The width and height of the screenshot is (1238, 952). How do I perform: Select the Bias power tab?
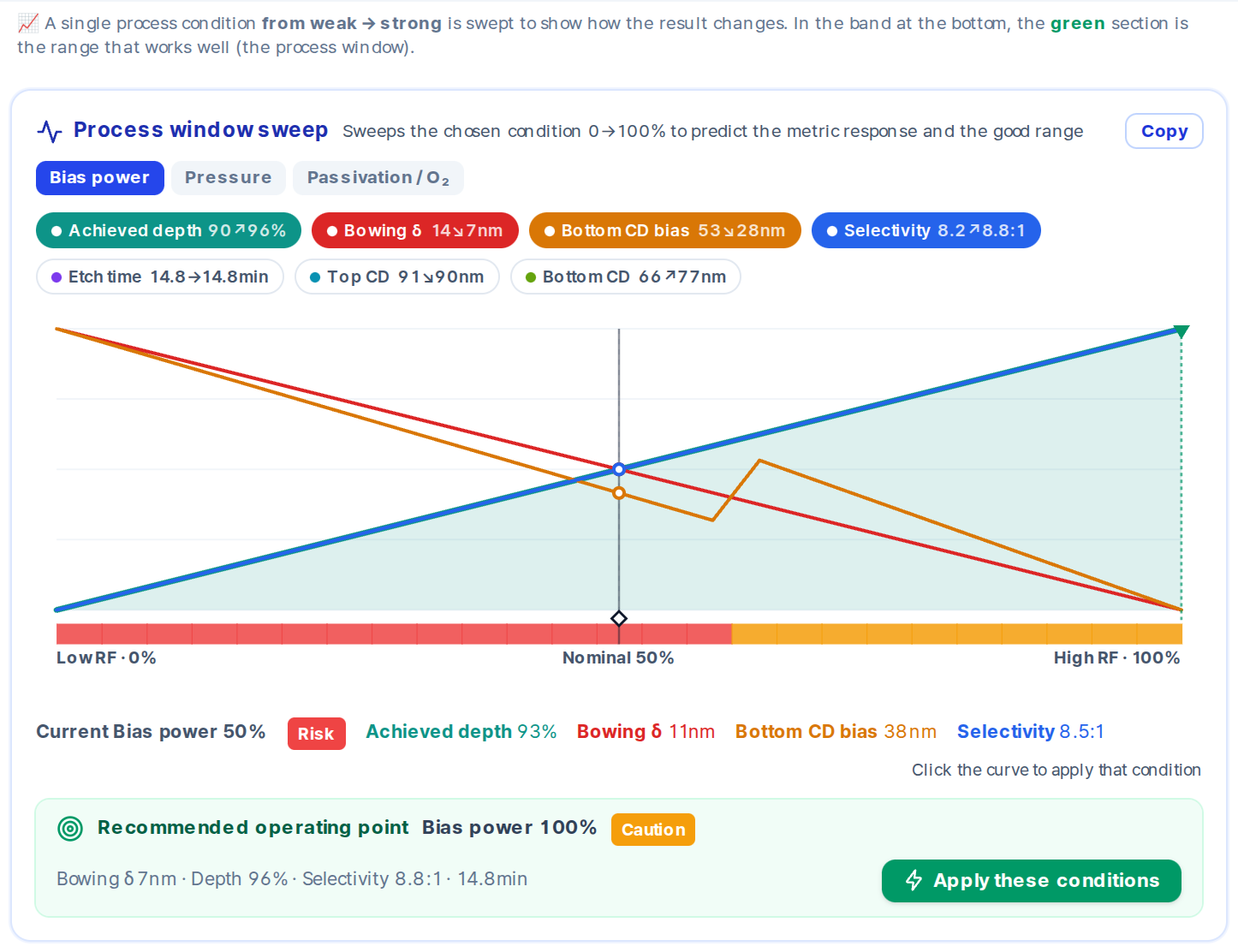click(x=100, y=178)
